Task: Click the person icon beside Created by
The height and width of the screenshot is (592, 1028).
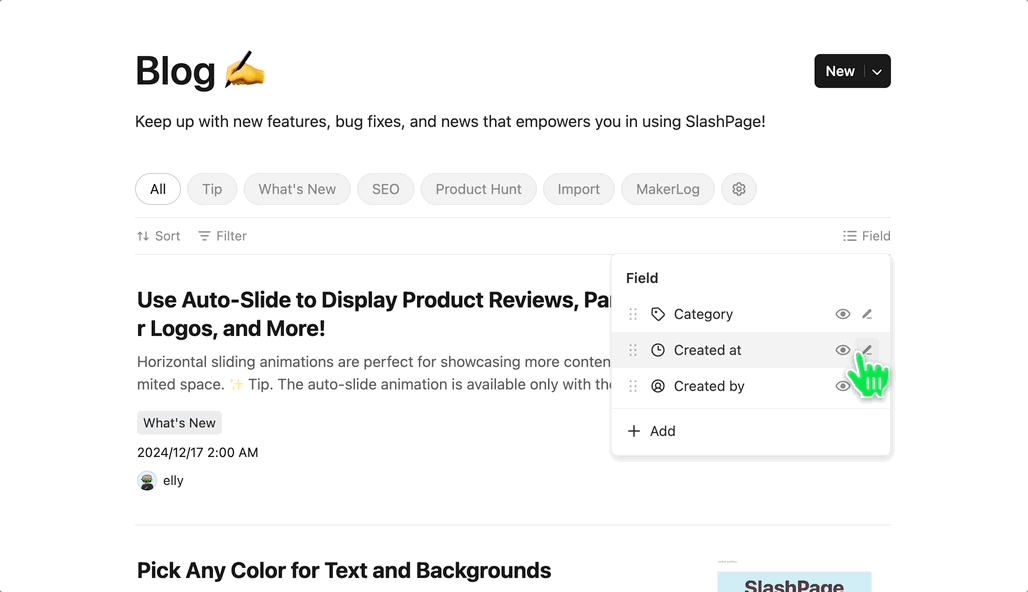Action: 658,386
